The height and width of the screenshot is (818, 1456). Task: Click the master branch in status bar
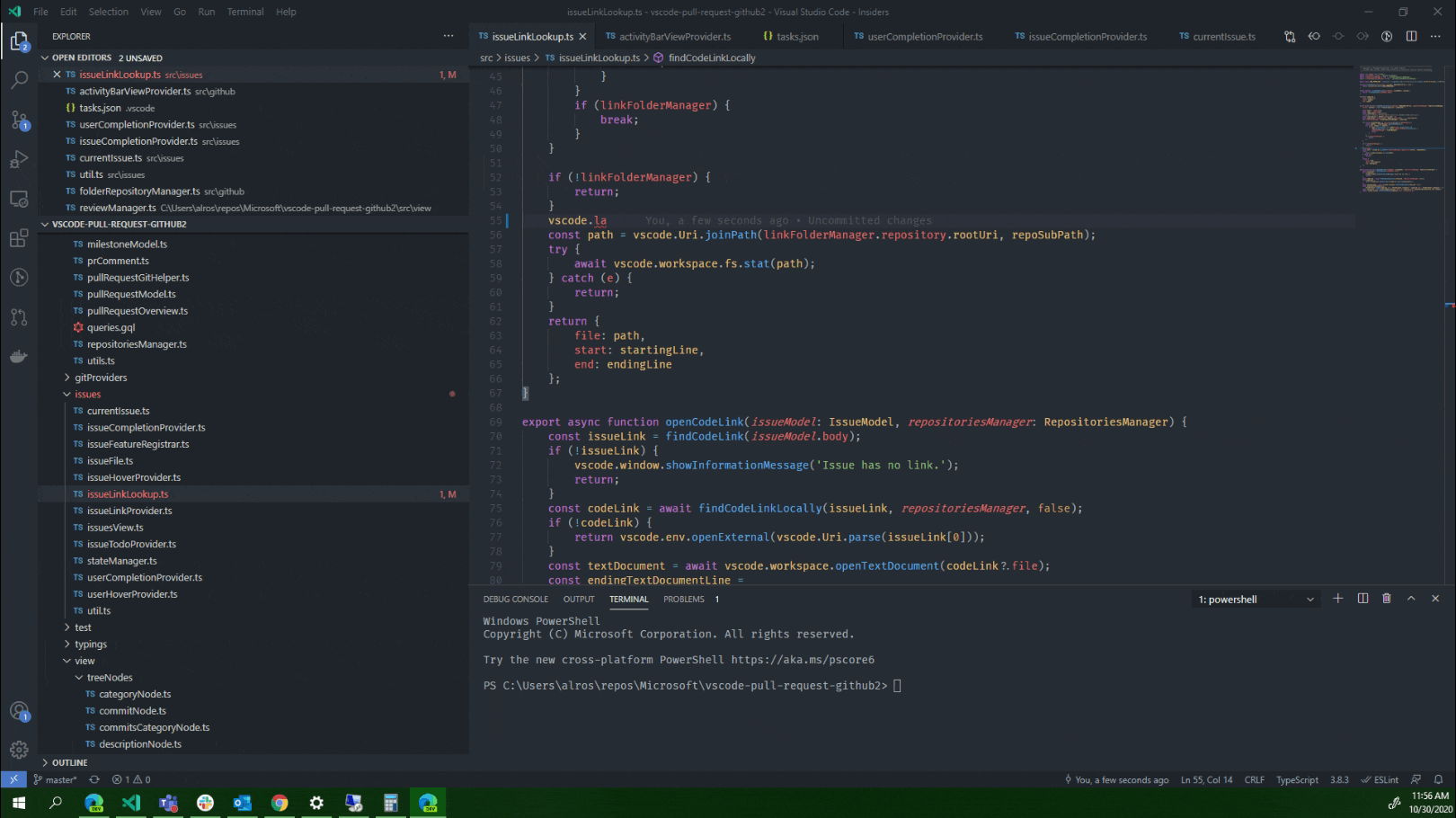(x=55, y=779)
